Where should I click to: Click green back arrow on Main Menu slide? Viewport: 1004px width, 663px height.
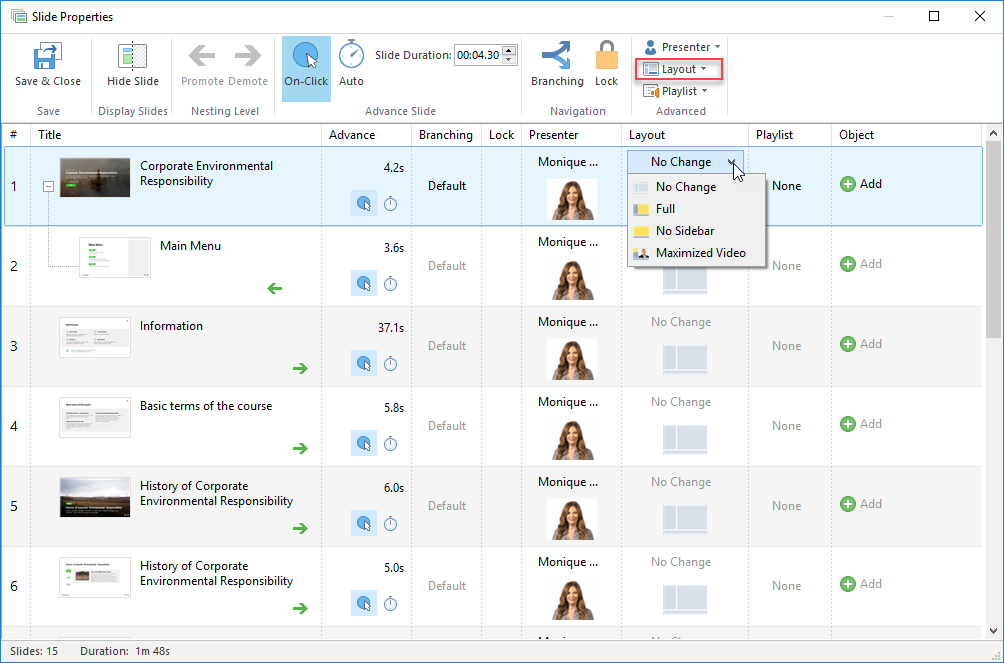click(275, 289)
